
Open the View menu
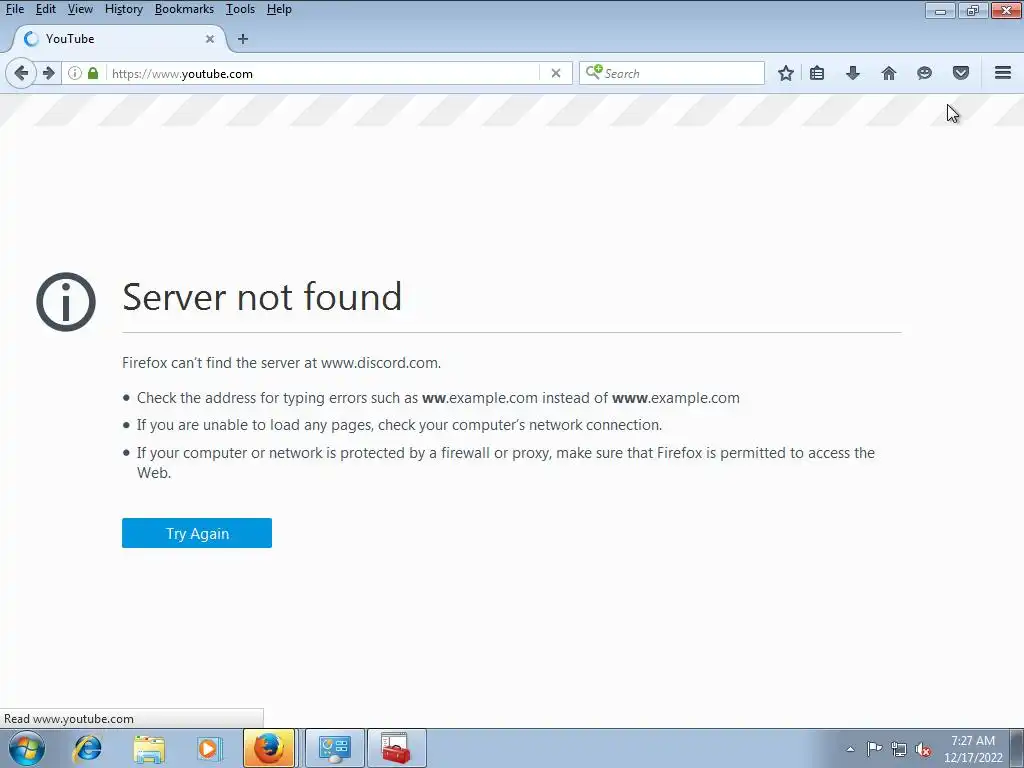click(80, 9)
